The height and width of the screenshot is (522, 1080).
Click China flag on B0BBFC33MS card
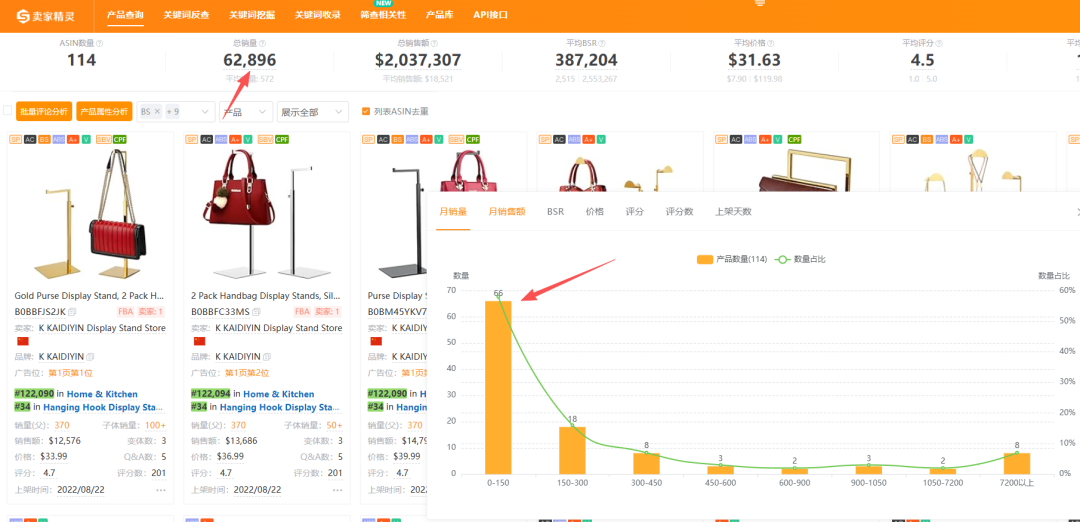[199, 342]
